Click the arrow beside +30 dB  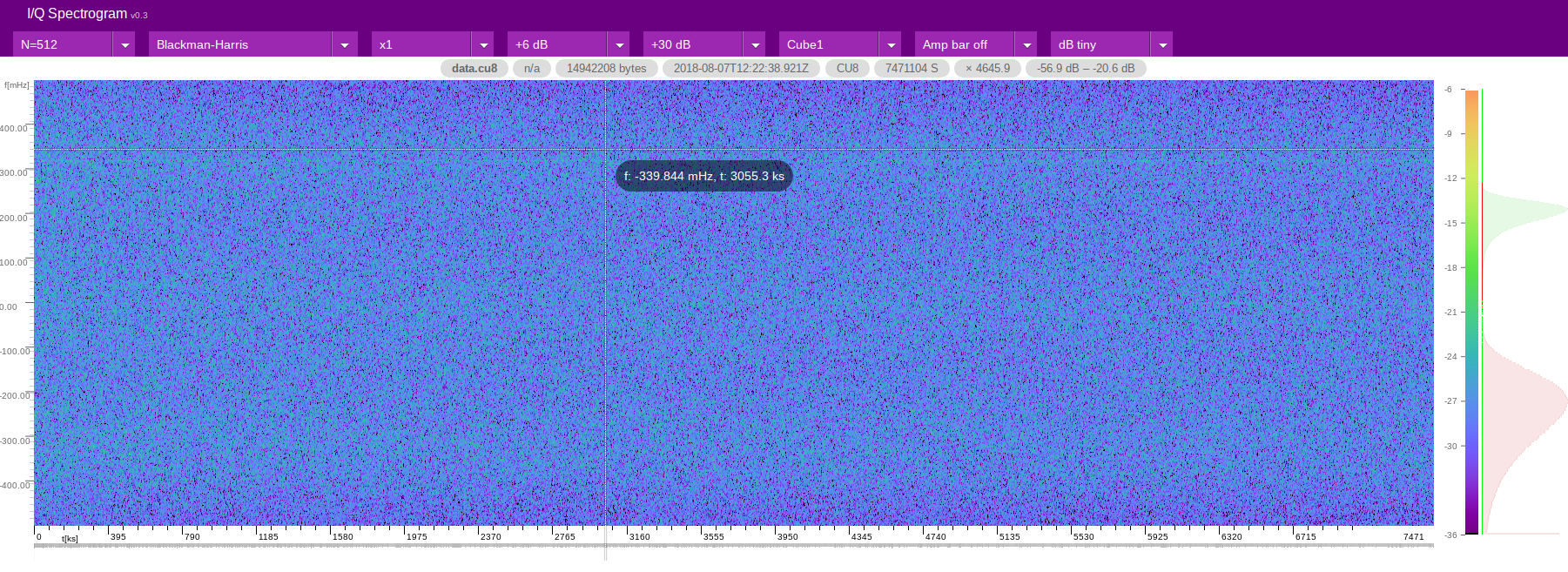(755, 44)
